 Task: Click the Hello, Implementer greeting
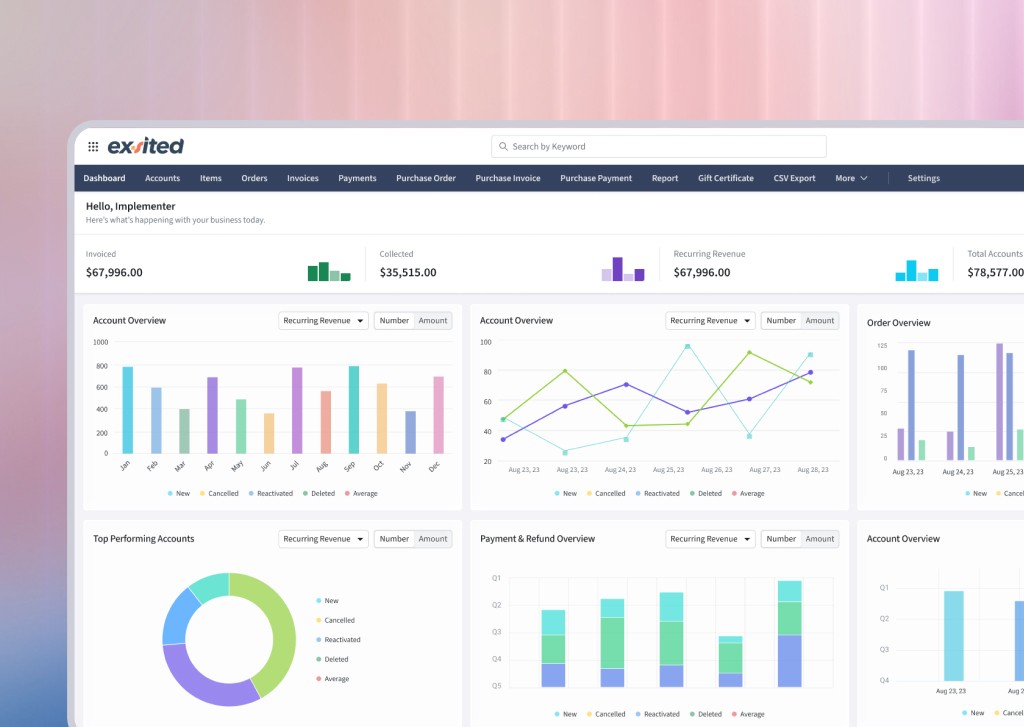pos(131,206)
